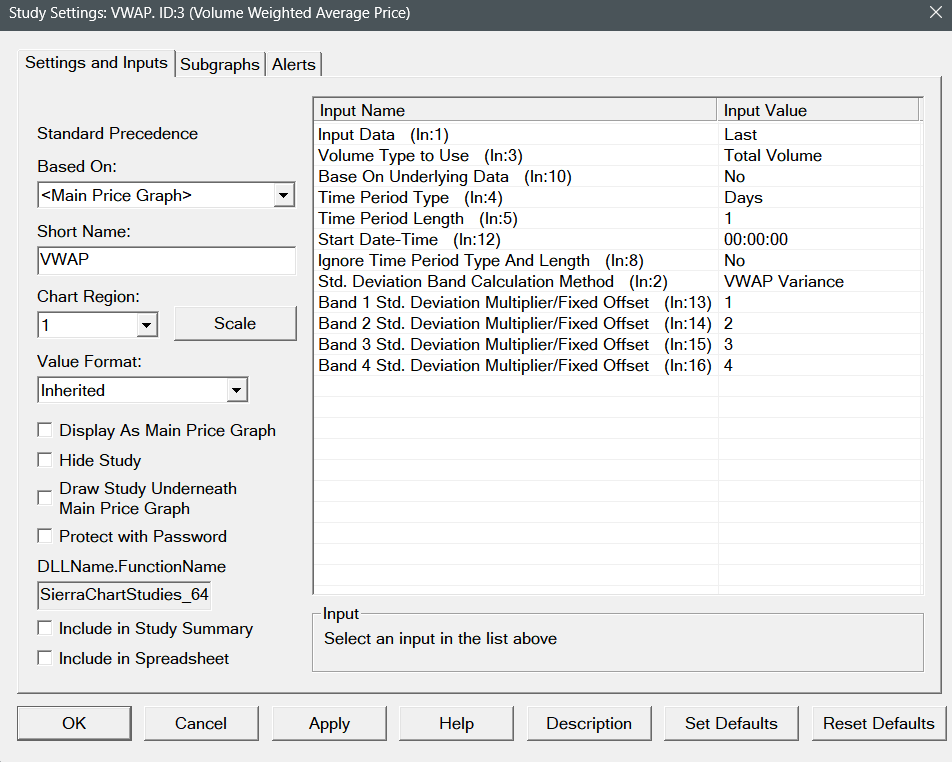Viewport: 952px width, 762px height.
Task: Enable Protect with Password option
Action: (x=45, y=536)
